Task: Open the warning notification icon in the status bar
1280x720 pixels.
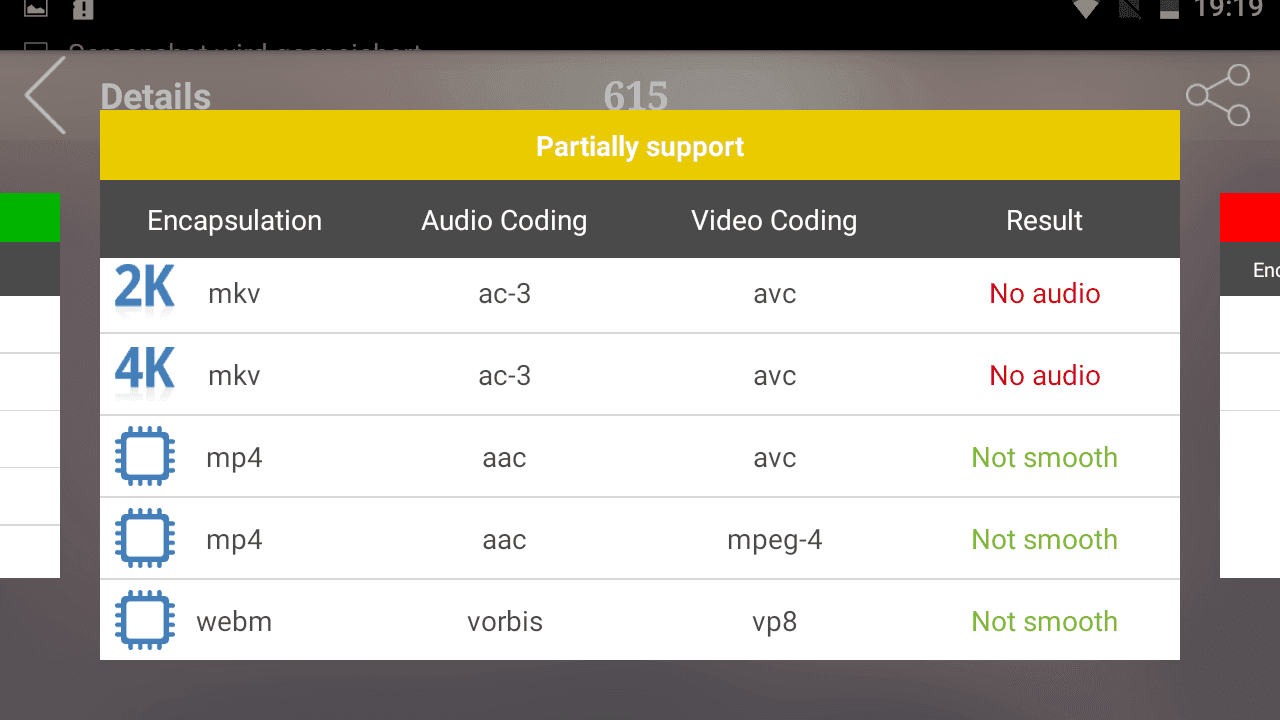Action: [83, 9]
